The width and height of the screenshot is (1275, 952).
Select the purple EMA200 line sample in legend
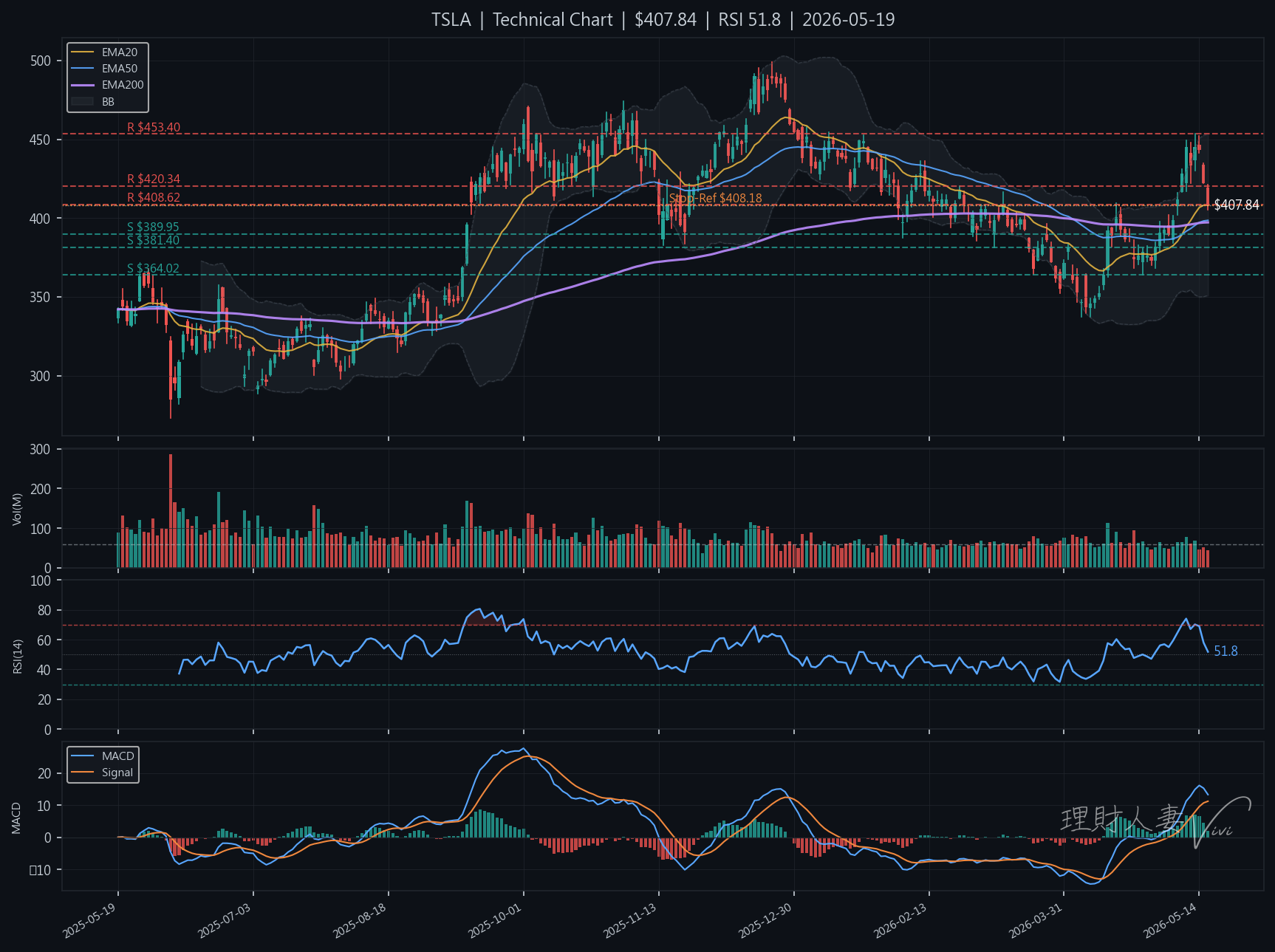pos(83,85)
